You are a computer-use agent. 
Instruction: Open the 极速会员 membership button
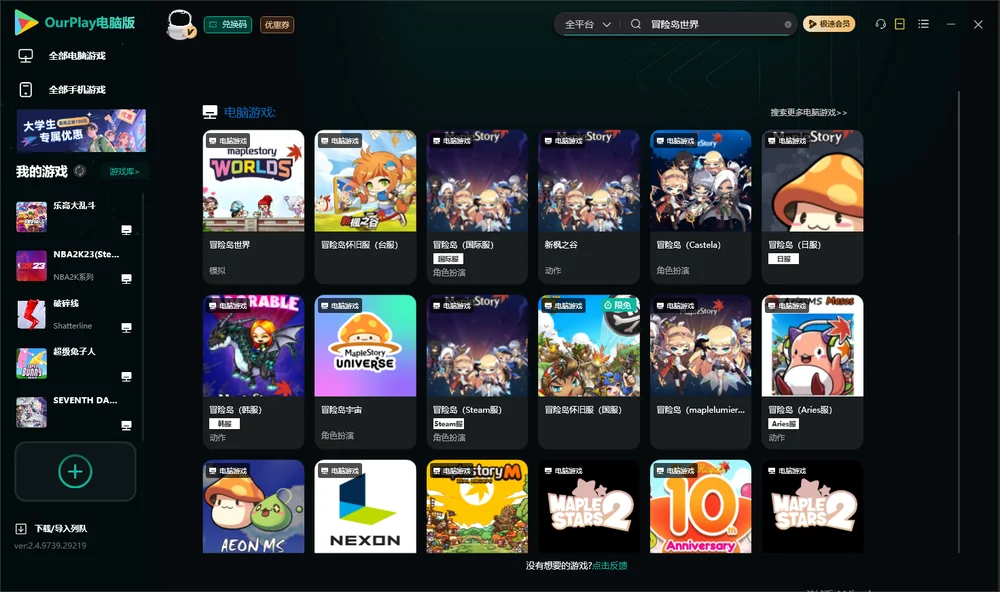829,24
